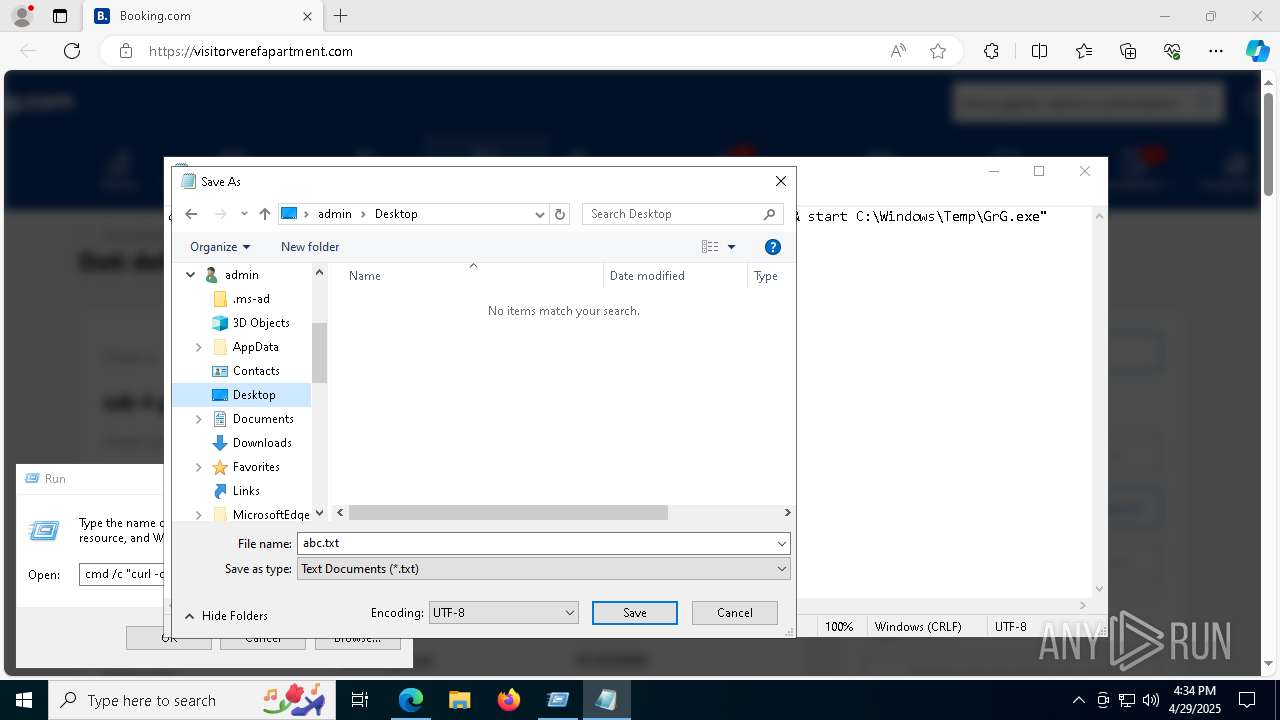The image size is (1280, 720).
Task: Click volume icon in system tray
Action: coord(1150,700)
